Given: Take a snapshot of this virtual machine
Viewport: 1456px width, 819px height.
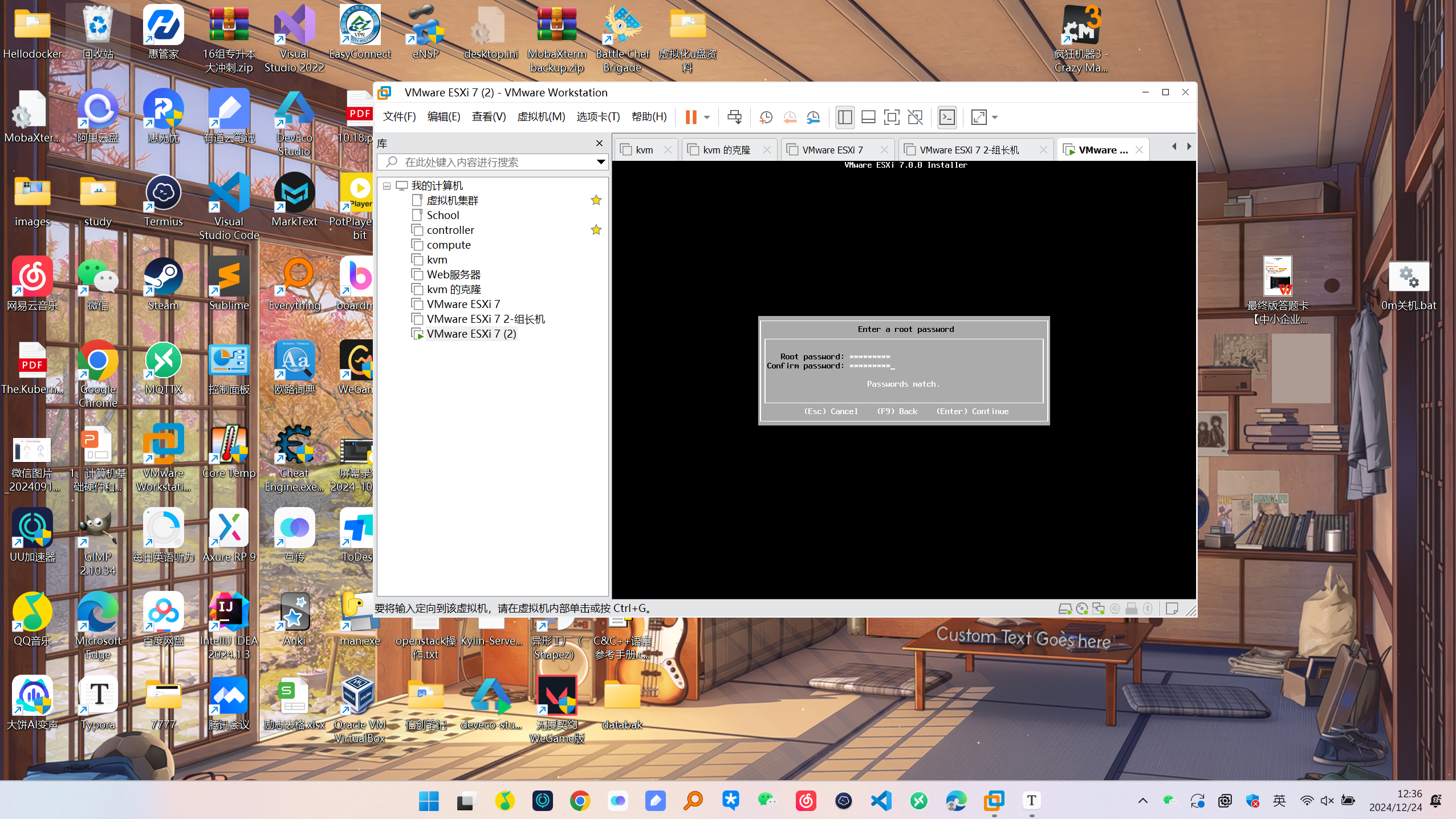Looking at the screenshot, I should click(x=766, y=117).
